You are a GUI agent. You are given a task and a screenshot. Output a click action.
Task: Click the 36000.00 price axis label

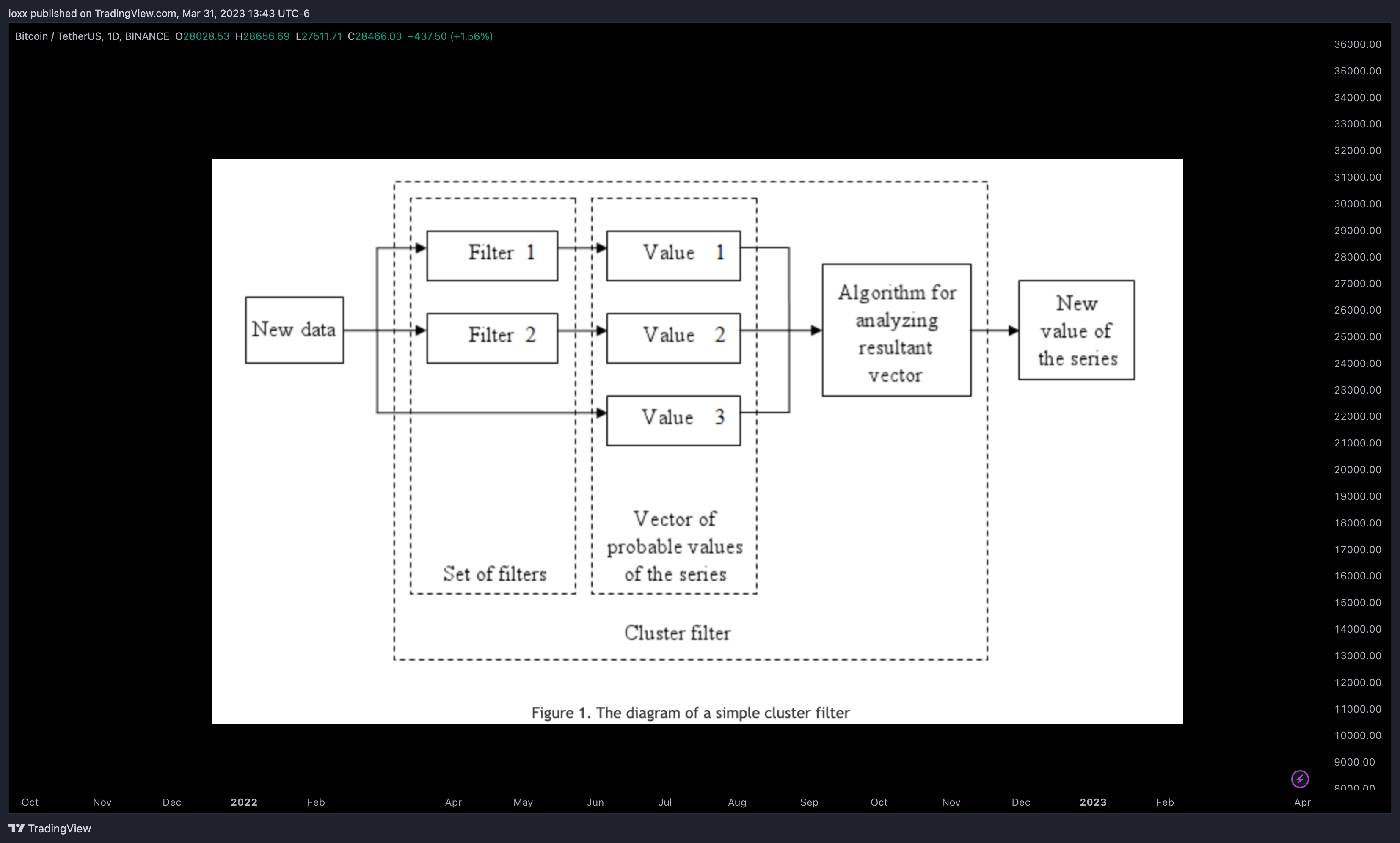point(1357,44)
